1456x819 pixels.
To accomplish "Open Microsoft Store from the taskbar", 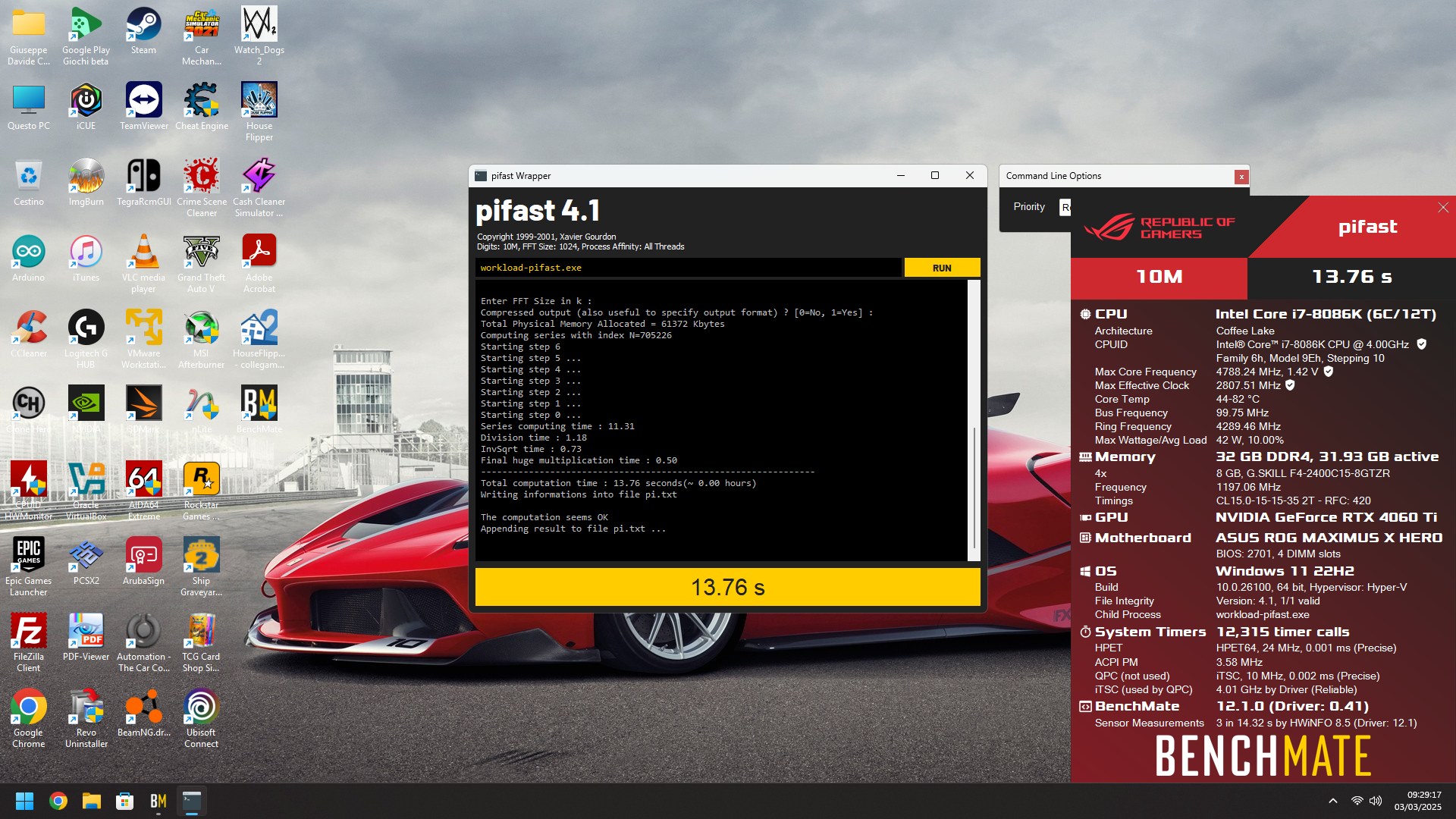I will 125,801.
